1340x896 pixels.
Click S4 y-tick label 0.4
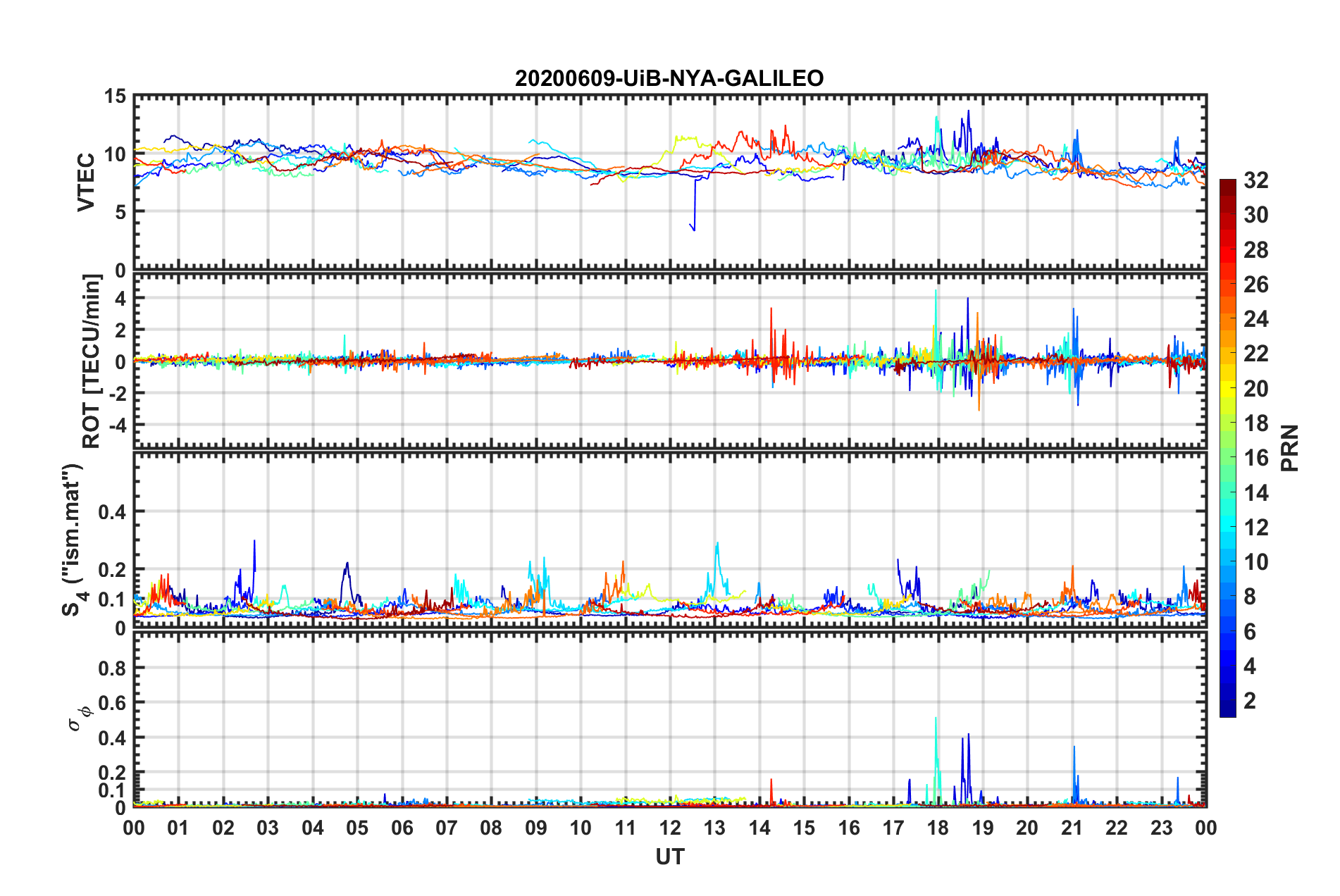tap(113, 512)
